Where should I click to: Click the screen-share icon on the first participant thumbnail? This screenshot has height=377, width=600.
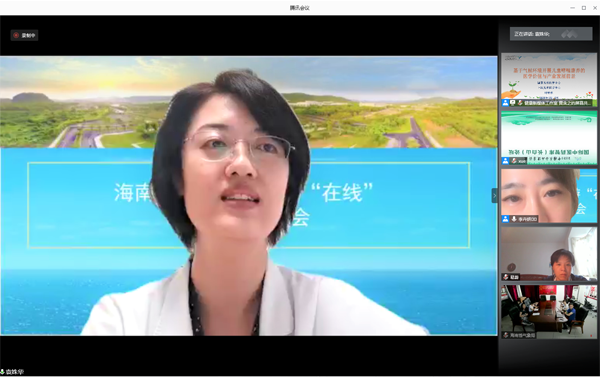pyautogui.click(x=513, y=103)
